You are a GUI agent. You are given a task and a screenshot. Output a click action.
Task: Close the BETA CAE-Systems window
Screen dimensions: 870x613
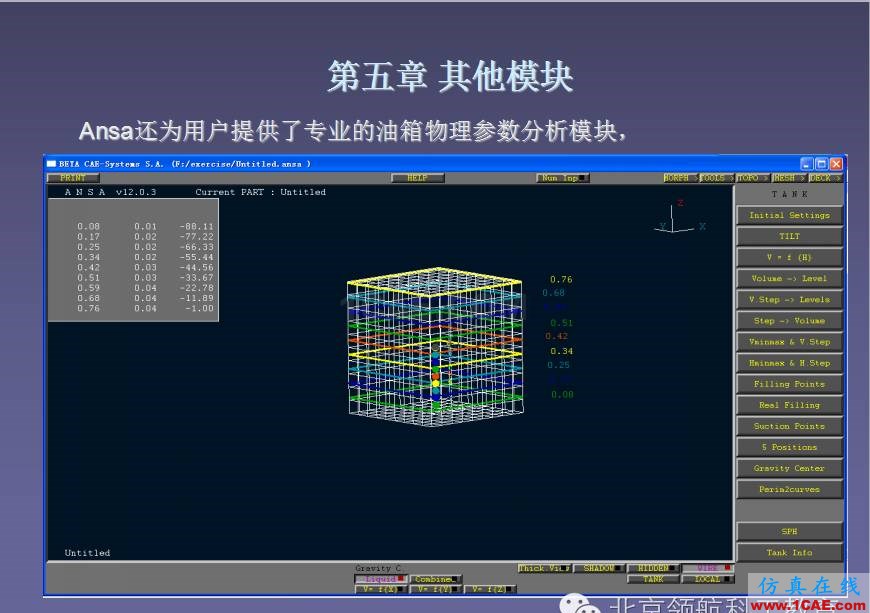click(836, 164)
